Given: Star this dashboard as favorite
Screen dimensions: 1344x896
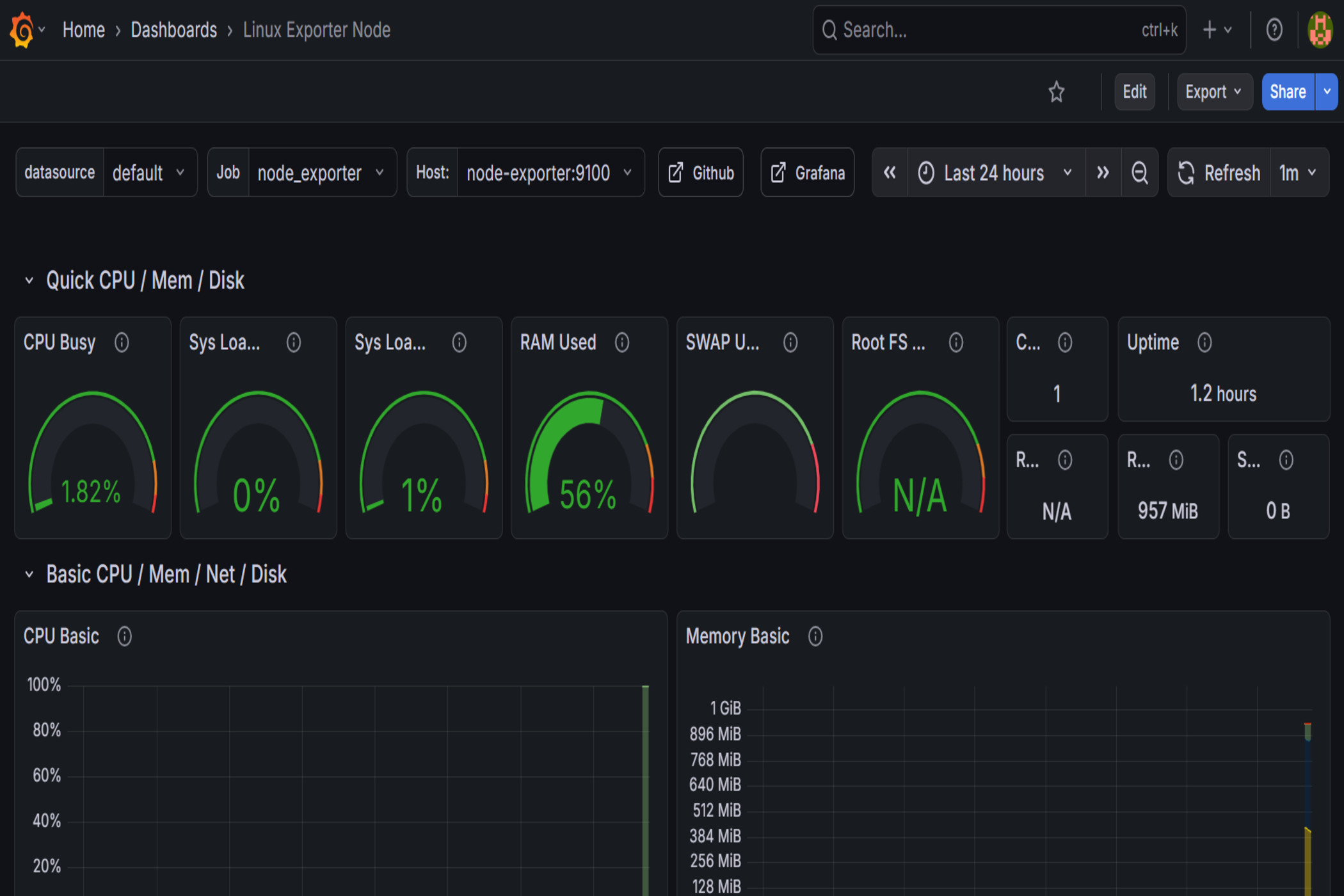Looking at the screenshot, I should pyautogui.click(x=1056, y=92).
